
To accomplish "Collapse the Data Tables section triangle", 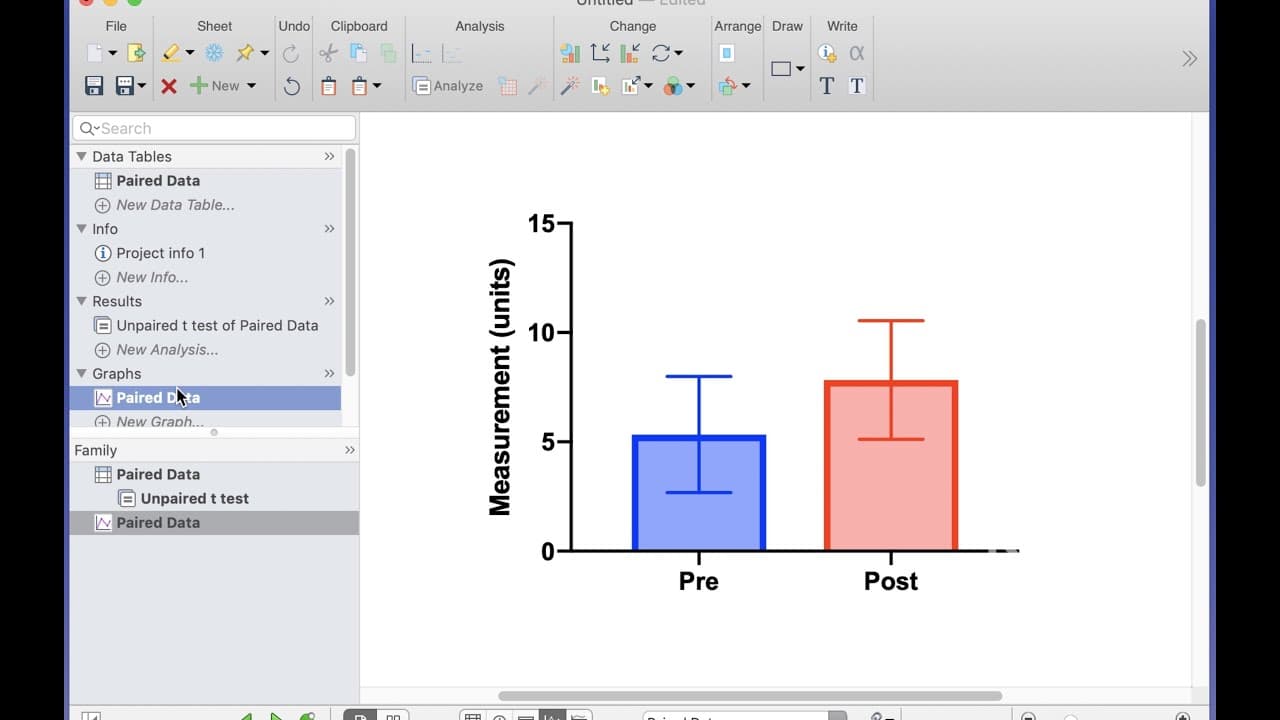I will point(81,156).
